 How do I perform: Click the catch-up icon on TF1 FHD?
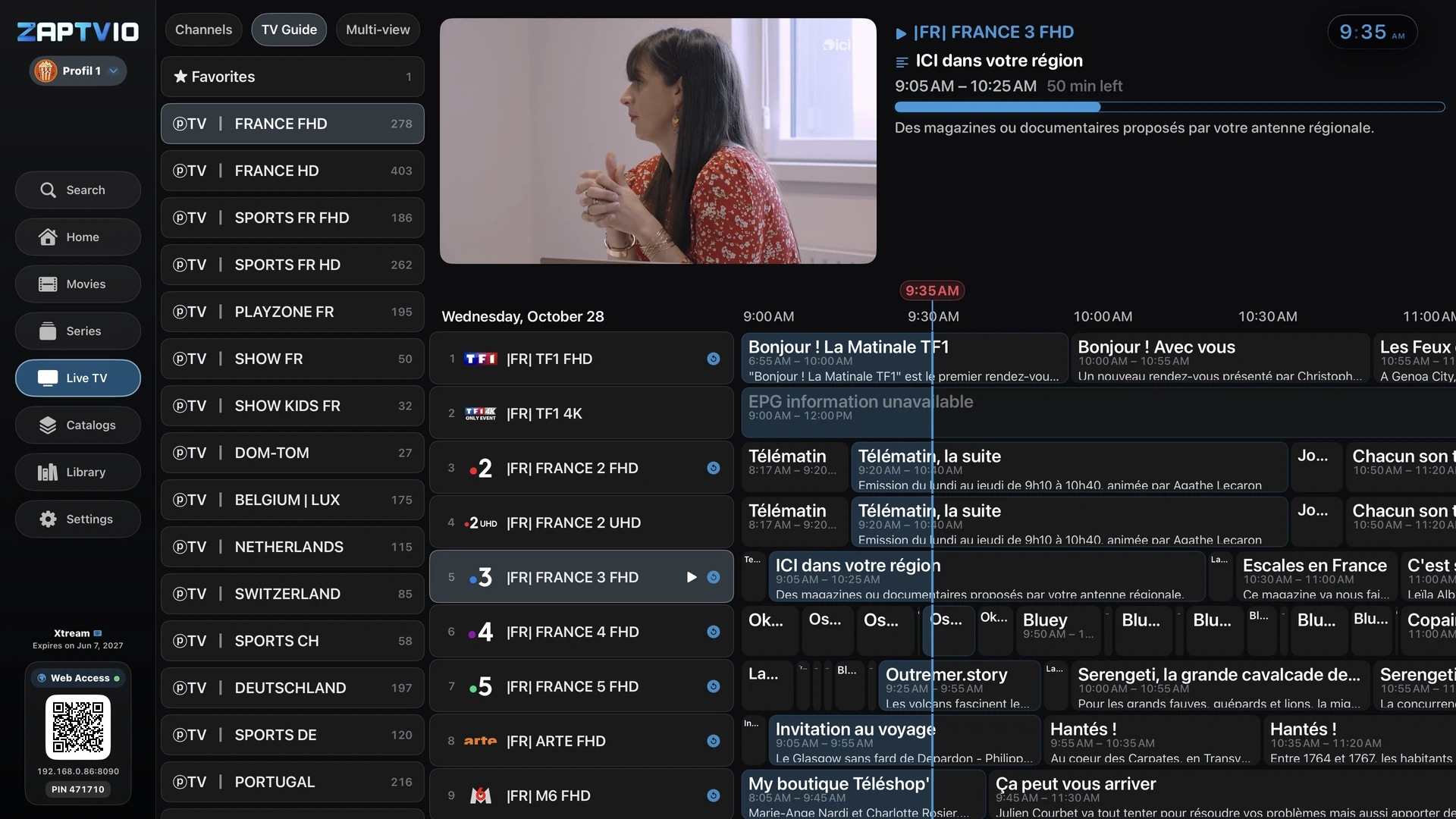714,359
